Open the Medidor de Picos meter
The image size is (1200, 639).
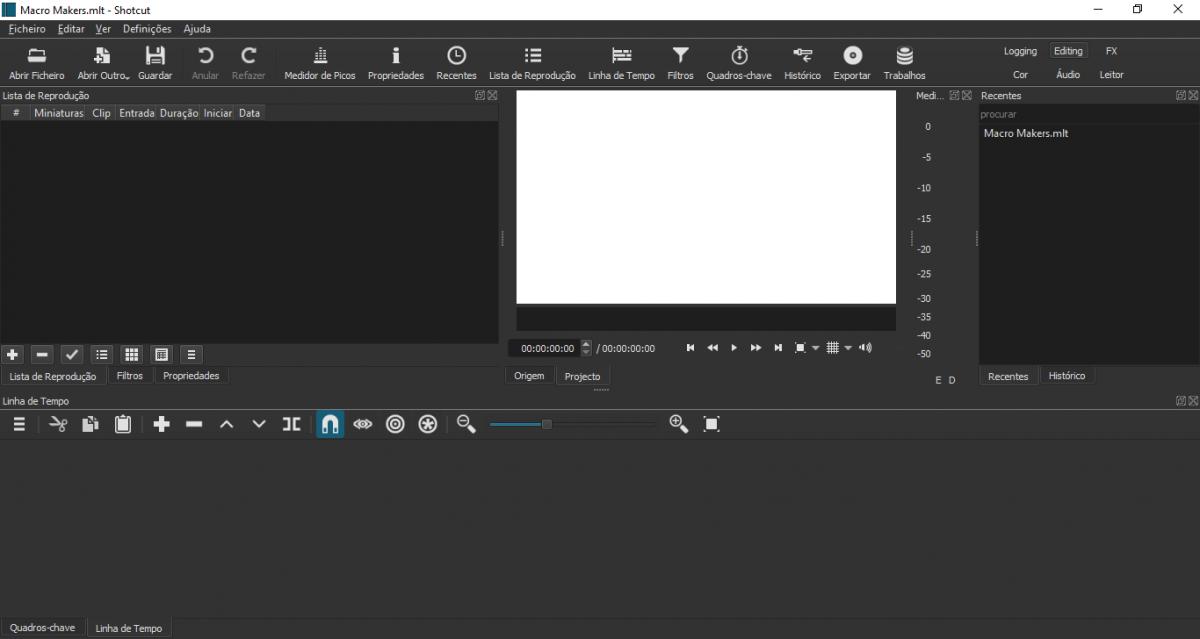pos(320,56)
